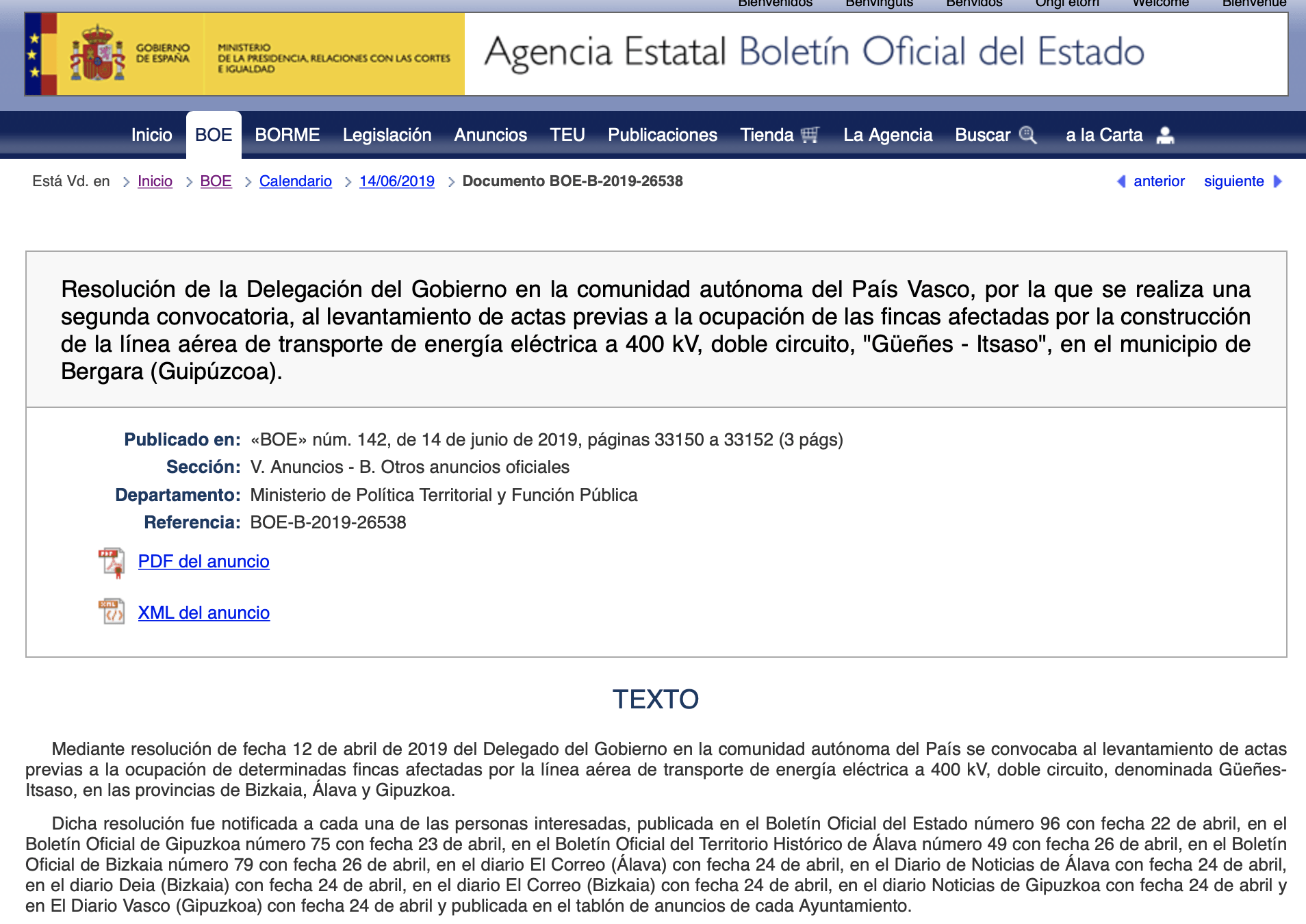Click the 'Referencia:' label
Viewport: 1306px width, 924px height.
coord(192,522)
